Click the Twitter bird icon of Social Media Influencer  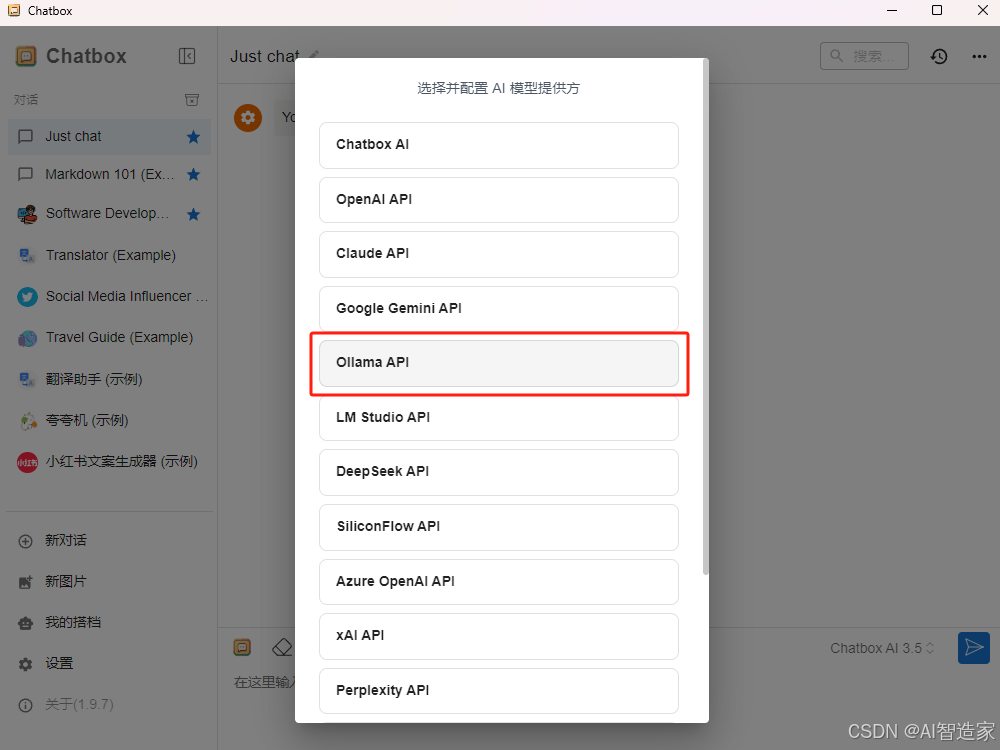[x=27, y=297]
